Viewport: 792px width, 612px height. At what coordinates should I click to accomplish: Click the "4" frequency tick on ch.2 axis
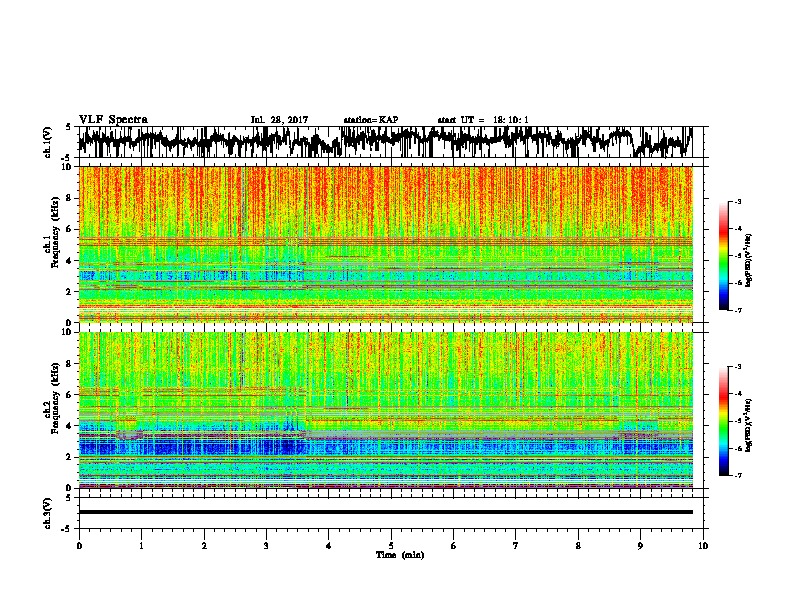(x=70, y=426)
